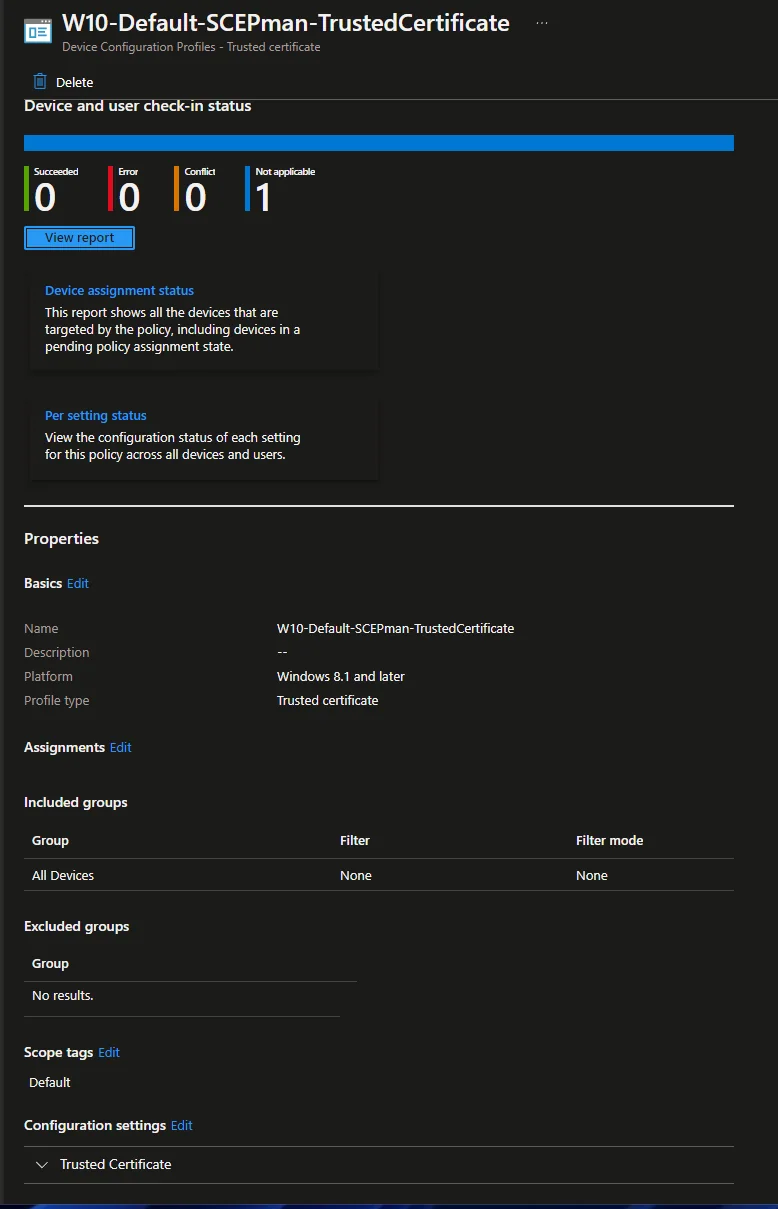Open Device assignment status report
Image resolution: width=778 pixels, height=1209 pixels.
click(119, 291)
